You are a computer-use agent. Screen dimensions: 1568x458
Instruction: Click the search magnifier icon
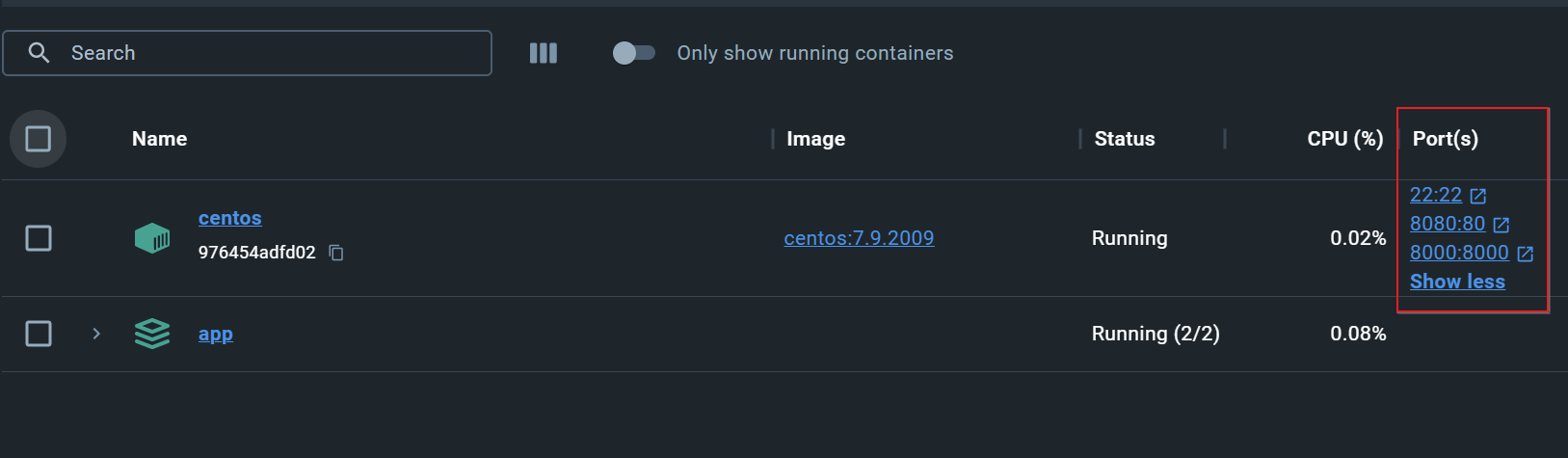click(39, 53)
